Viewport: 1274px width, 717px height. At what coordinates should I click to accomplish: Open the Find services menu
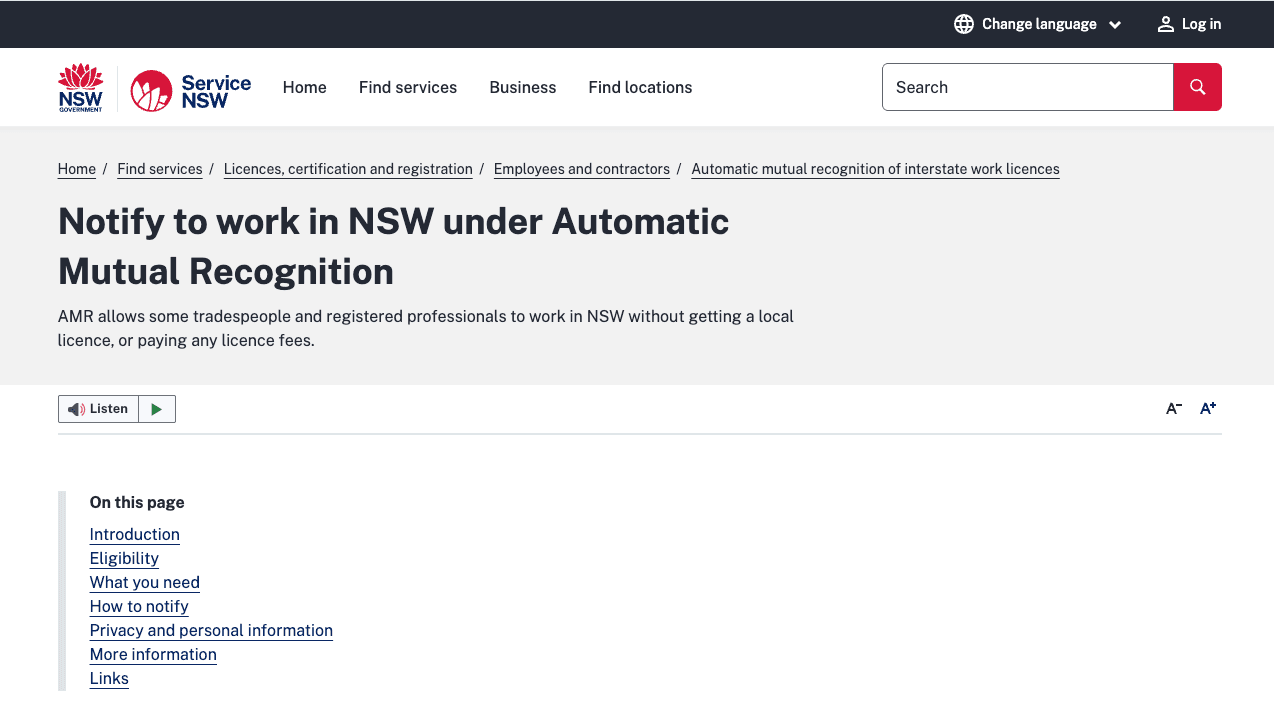click(408, 87)
